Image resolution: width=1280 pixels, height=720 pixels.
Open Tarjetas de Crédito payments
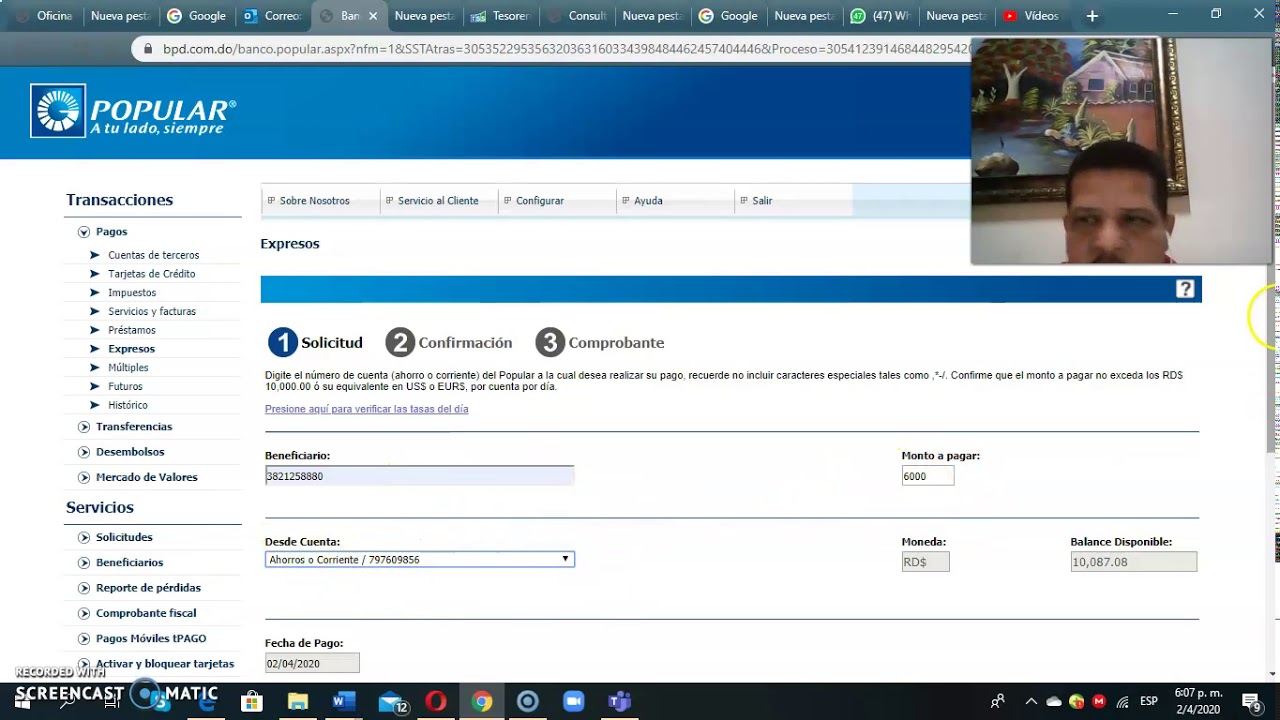pos(152,274)
